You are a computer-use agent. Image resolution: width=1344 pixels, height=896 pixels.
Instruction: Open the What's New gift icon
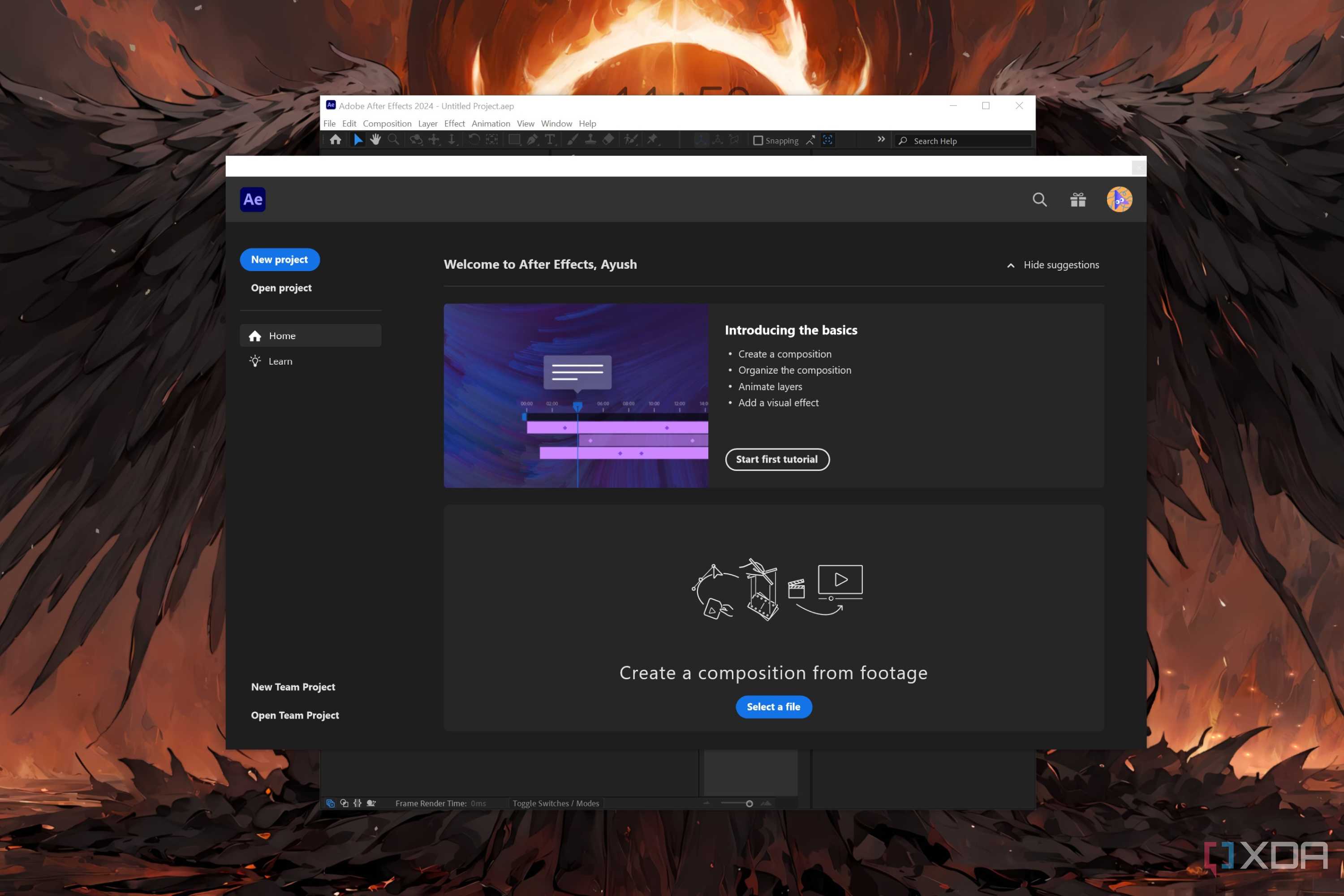click(1078, 199)
